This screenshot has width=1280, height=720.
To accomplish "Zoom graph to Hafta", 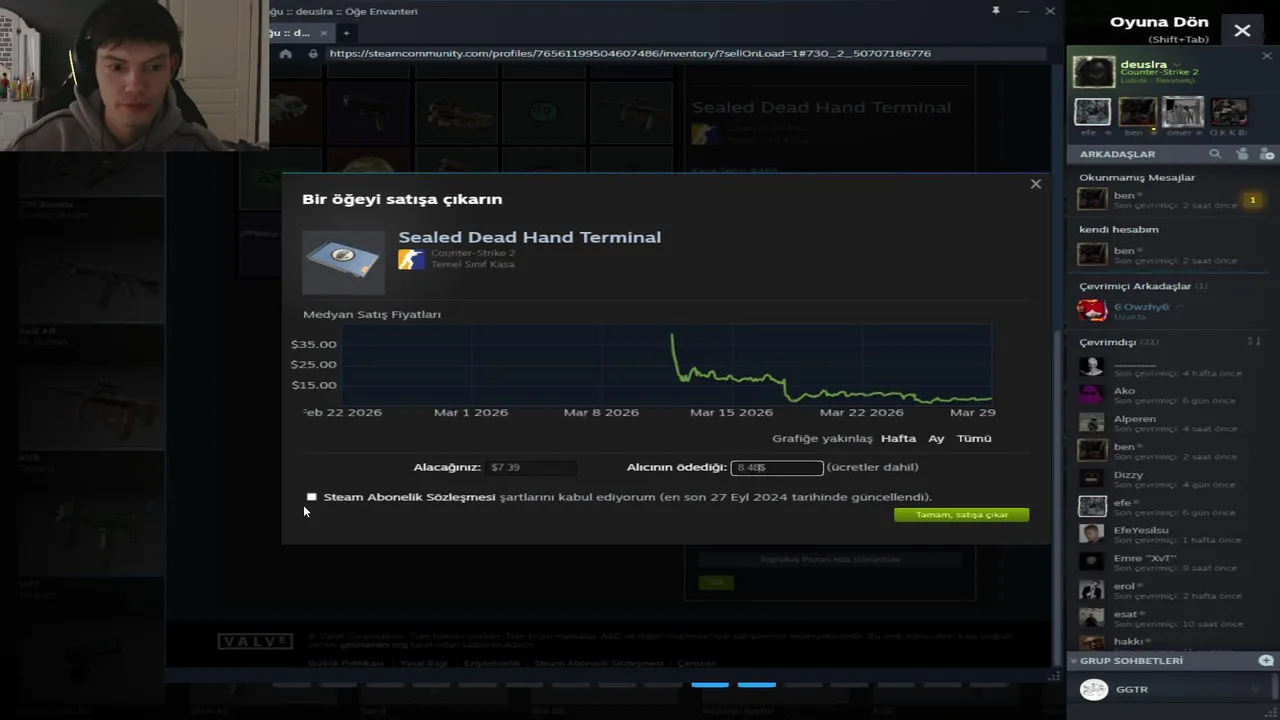I will pos(898,438).
